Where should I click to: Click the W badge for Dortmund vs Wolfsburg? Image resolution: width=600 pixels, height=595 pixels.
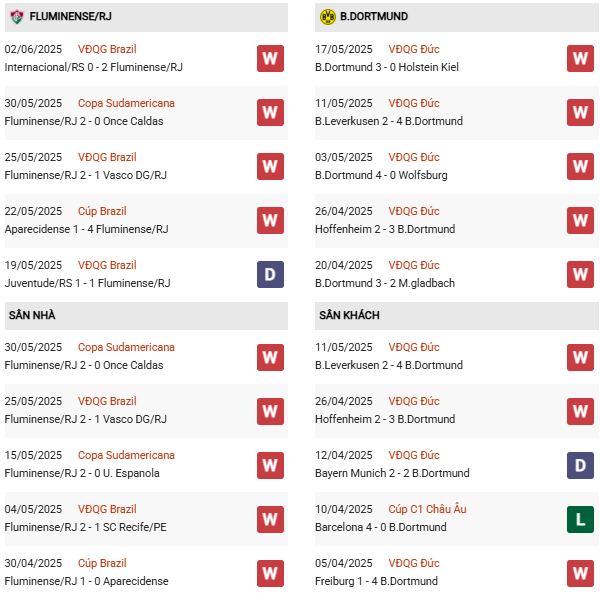point(581,166)
